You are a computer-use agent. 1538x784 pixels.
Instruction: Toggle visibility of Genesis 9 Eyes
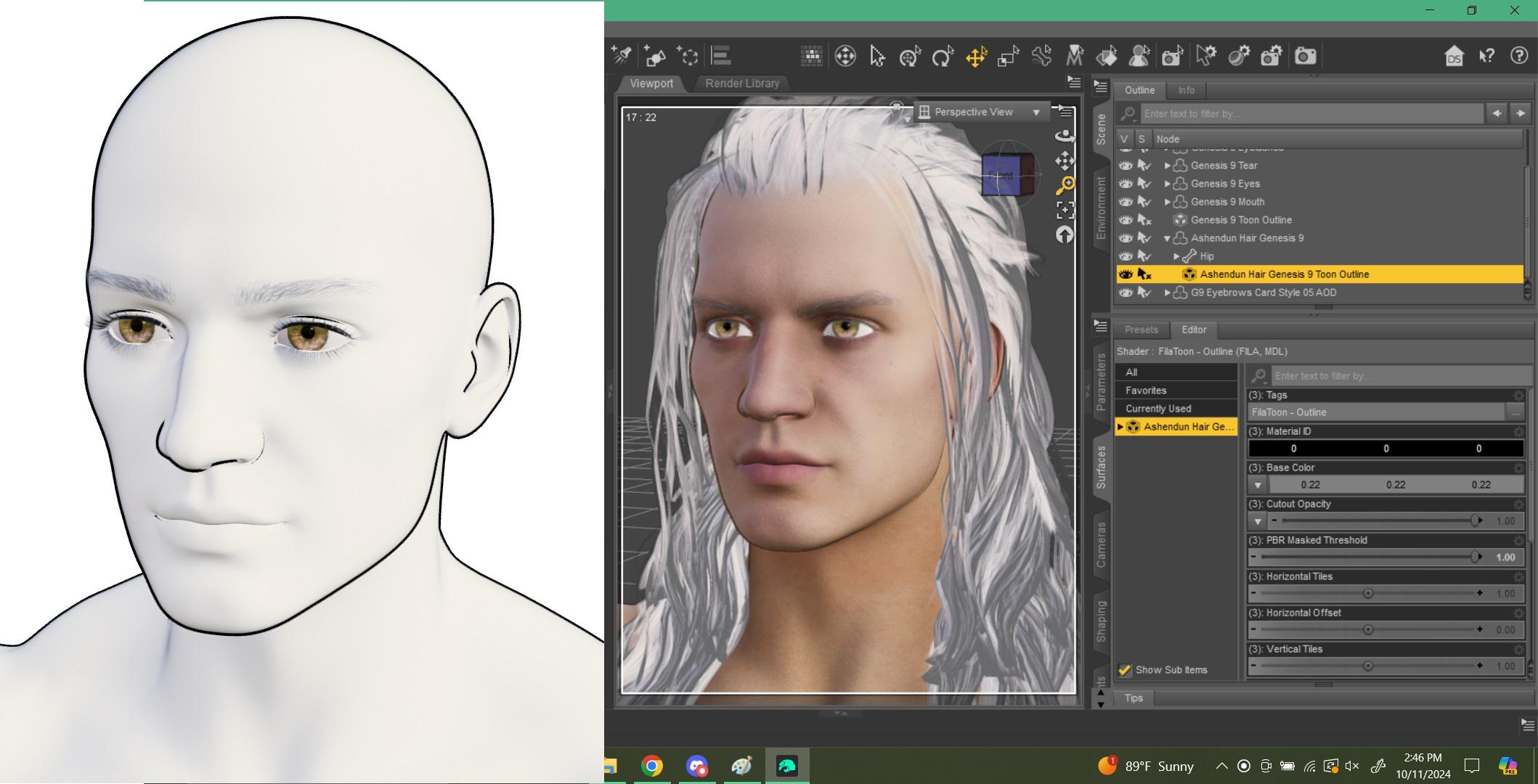tap(1126, 184)
